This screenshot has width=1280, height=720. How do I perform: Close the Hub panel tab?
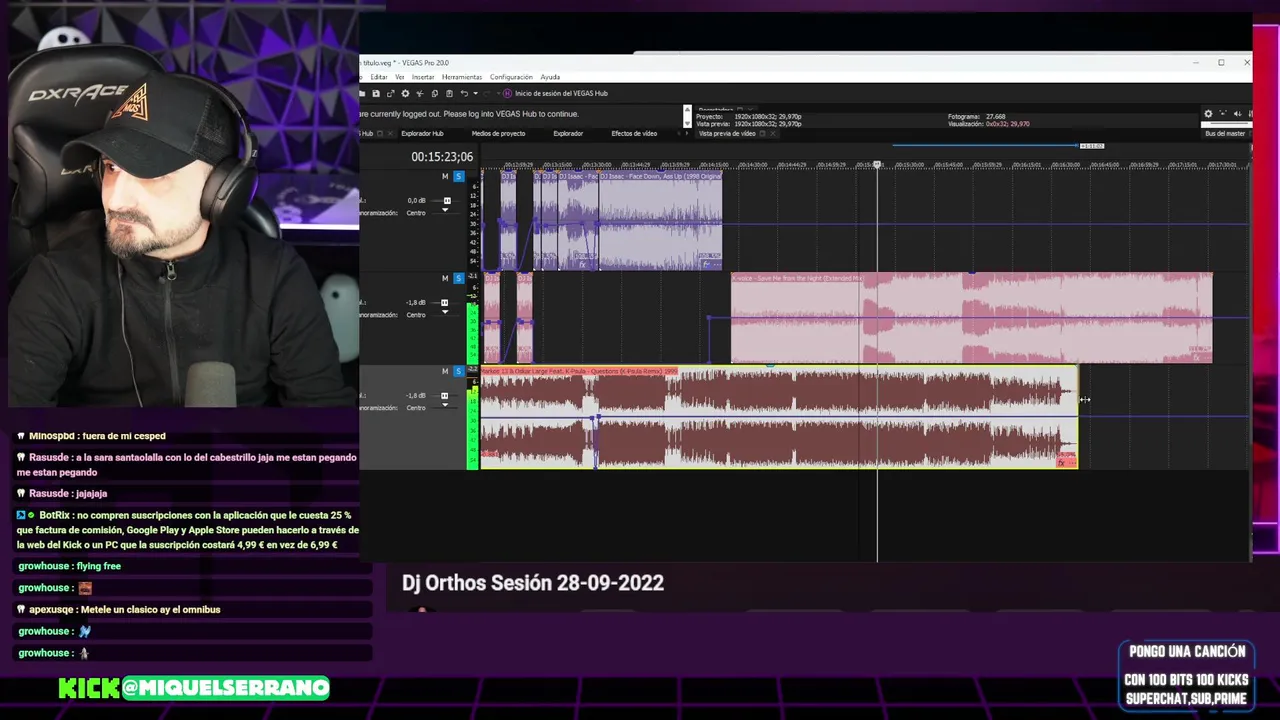pos(390,133)
